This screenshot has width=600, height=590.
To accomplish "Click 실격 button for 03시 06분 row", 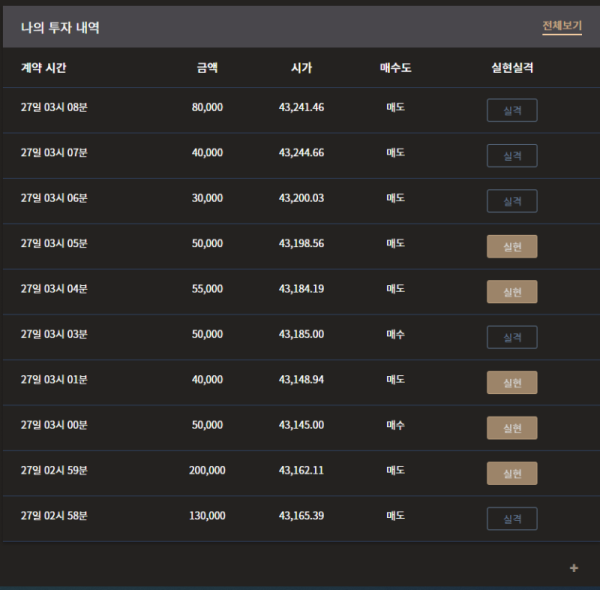I will [512, 201].
